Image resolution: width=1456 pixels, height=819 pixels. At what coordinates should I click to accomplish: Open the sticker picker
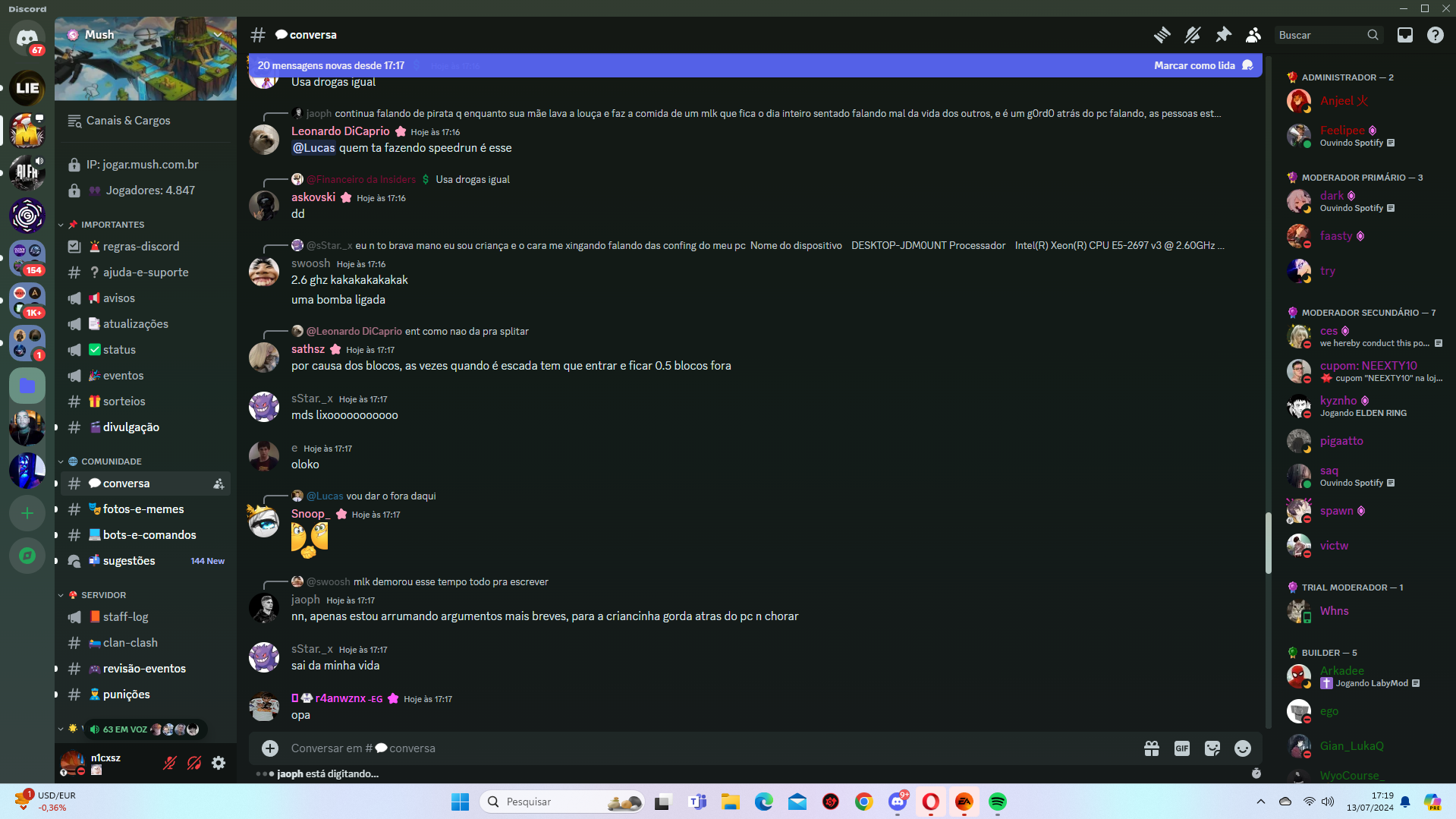point(1212,748)
